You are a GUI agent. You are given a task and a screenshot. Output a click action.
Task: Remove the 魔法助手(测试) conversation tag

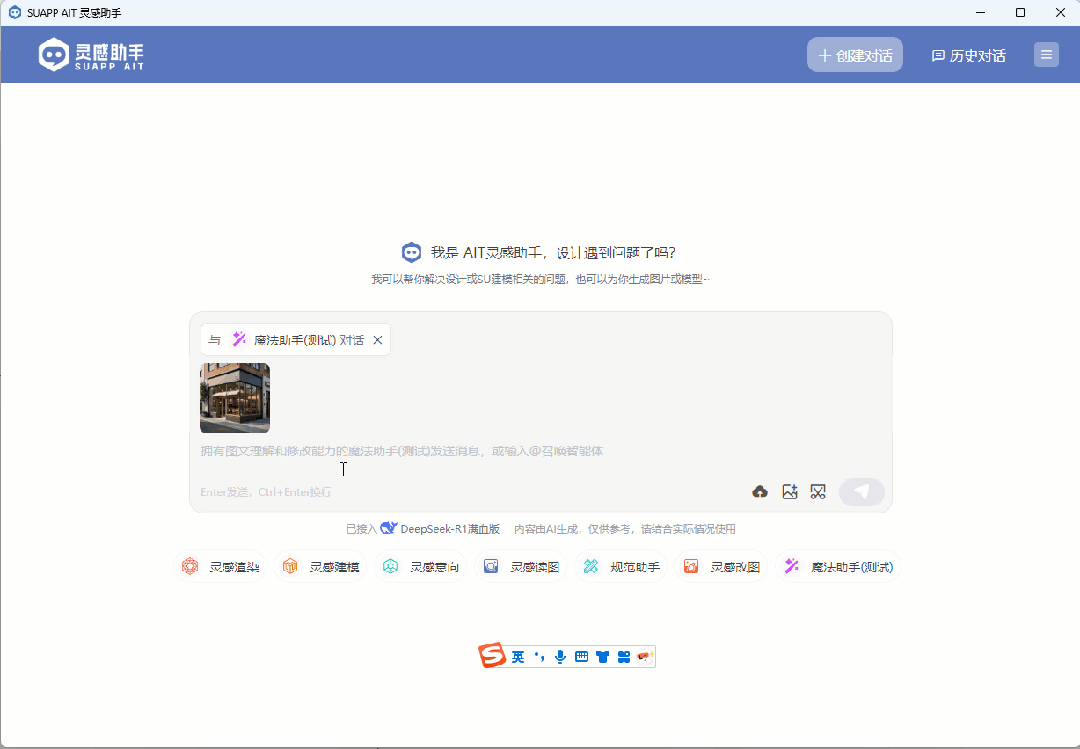click(378, 340)
